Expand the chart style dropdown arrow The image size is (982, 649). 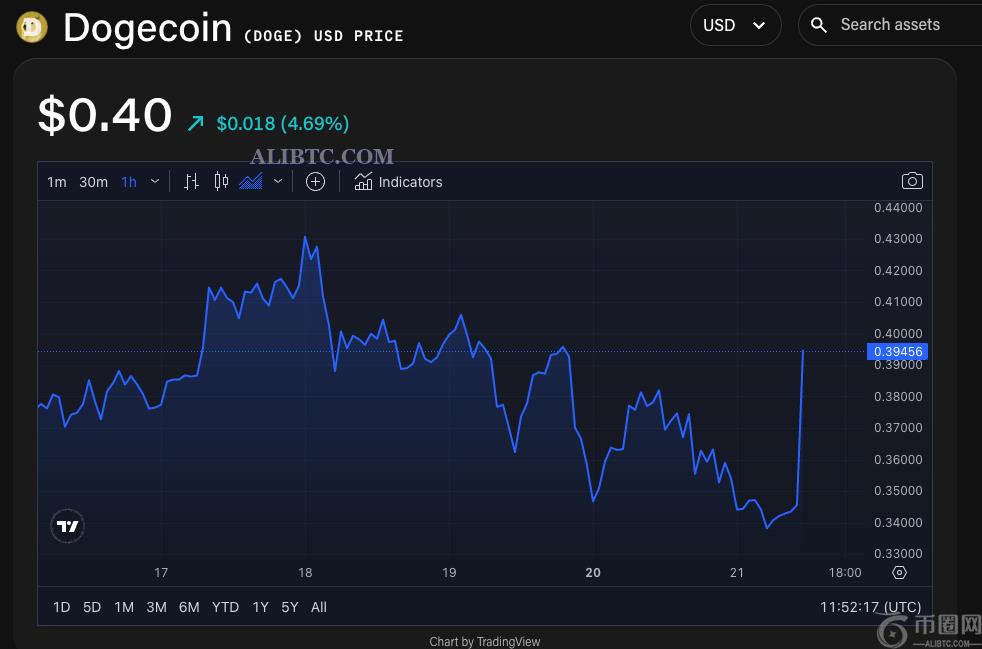tap(278, 182)
